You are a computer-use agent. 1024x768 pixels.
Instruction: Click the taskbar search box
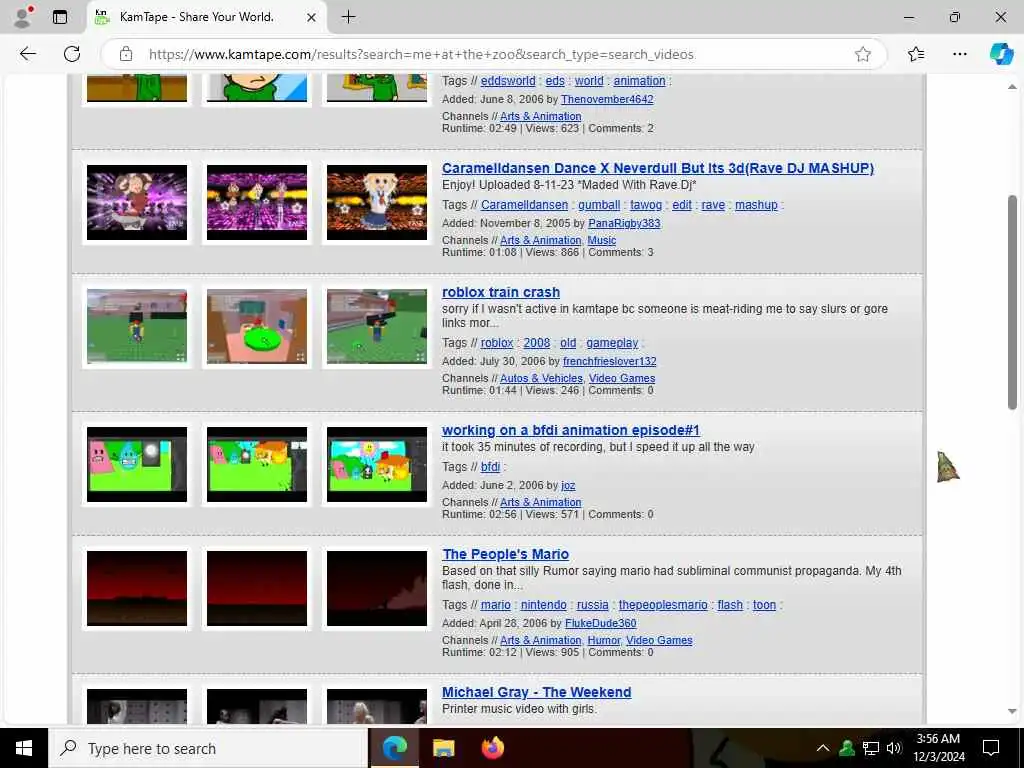(208, 748)
